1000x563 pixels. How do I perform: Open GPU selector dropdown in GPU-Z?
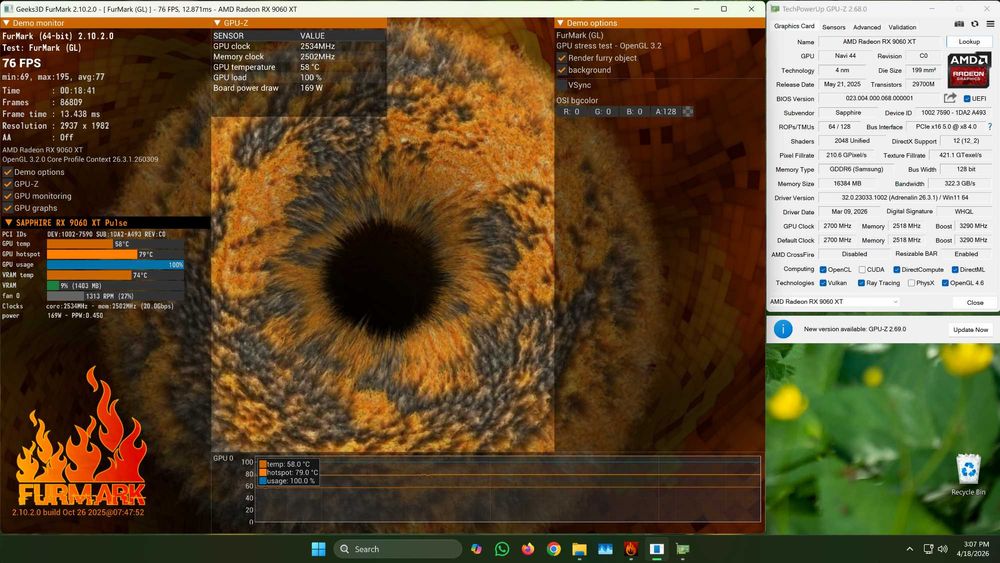pyautogui.click(x=834, y=302)
